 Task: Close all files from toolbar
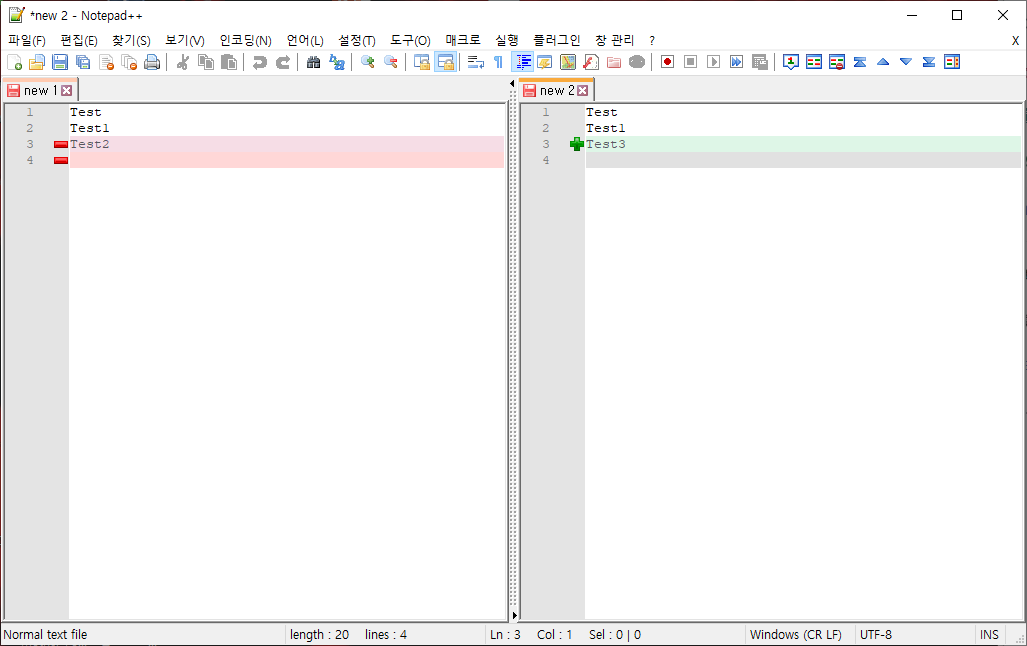click(x=129, y=62)
